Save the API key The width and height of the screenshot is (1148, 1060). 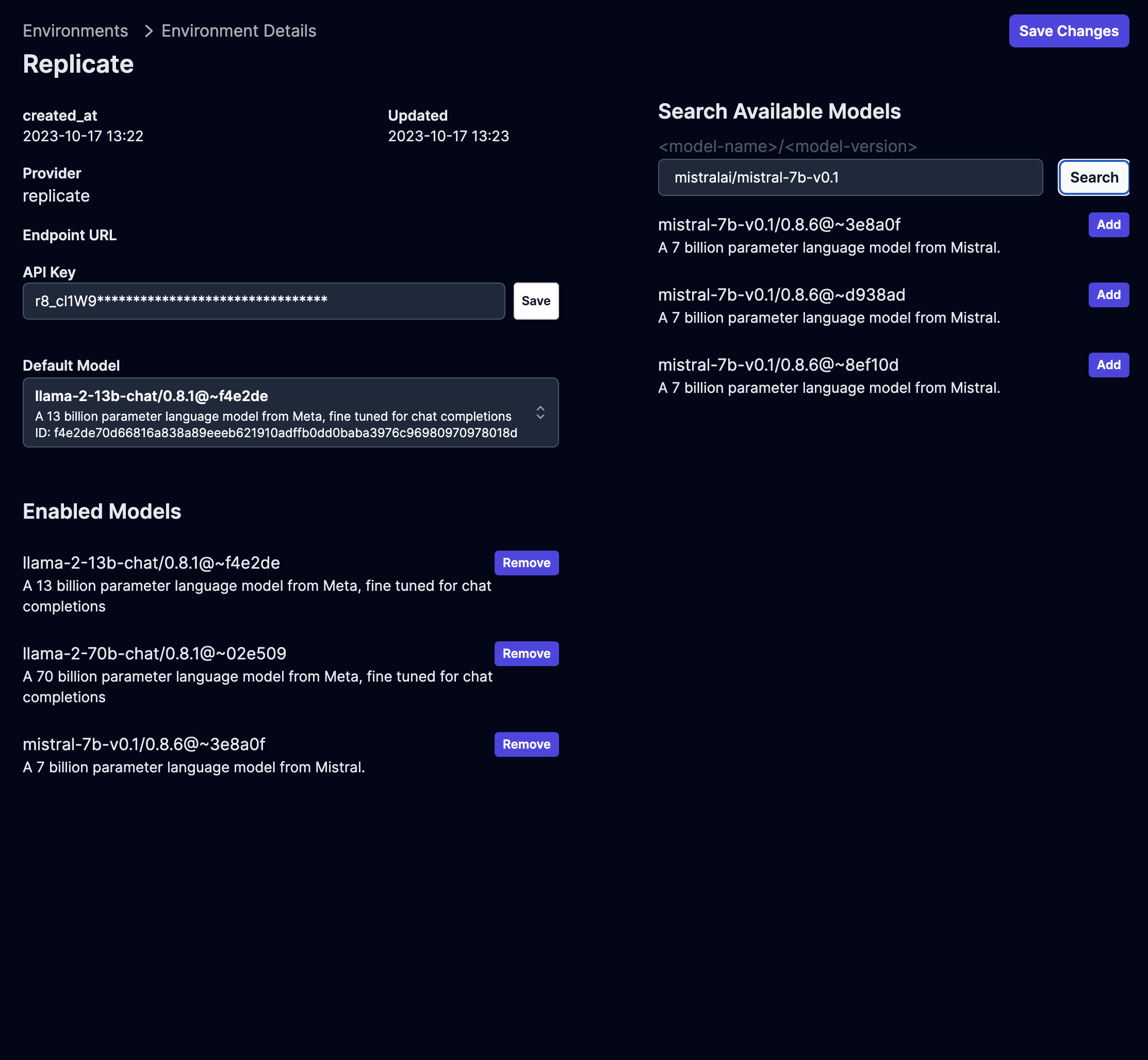pos(535,301)
